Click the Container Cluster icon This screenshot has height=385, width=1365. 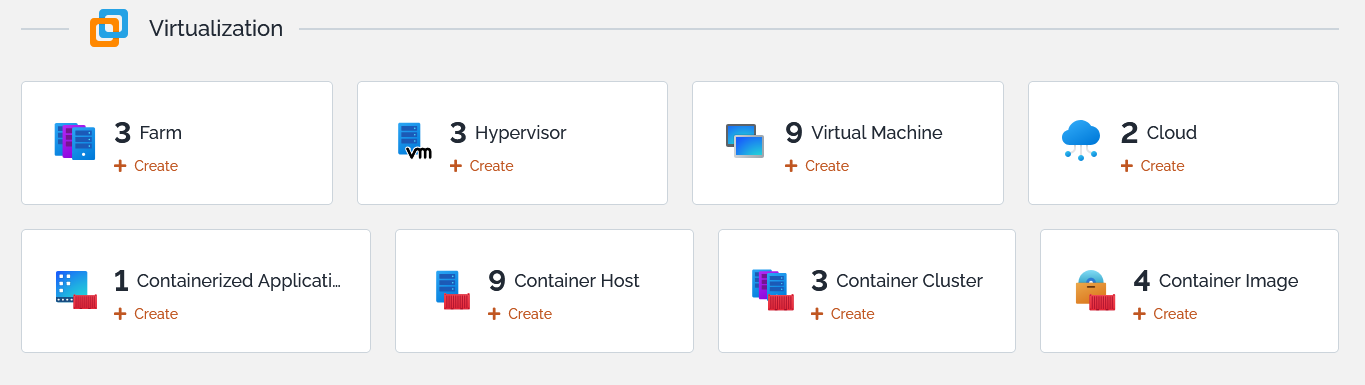coord(772,289)
